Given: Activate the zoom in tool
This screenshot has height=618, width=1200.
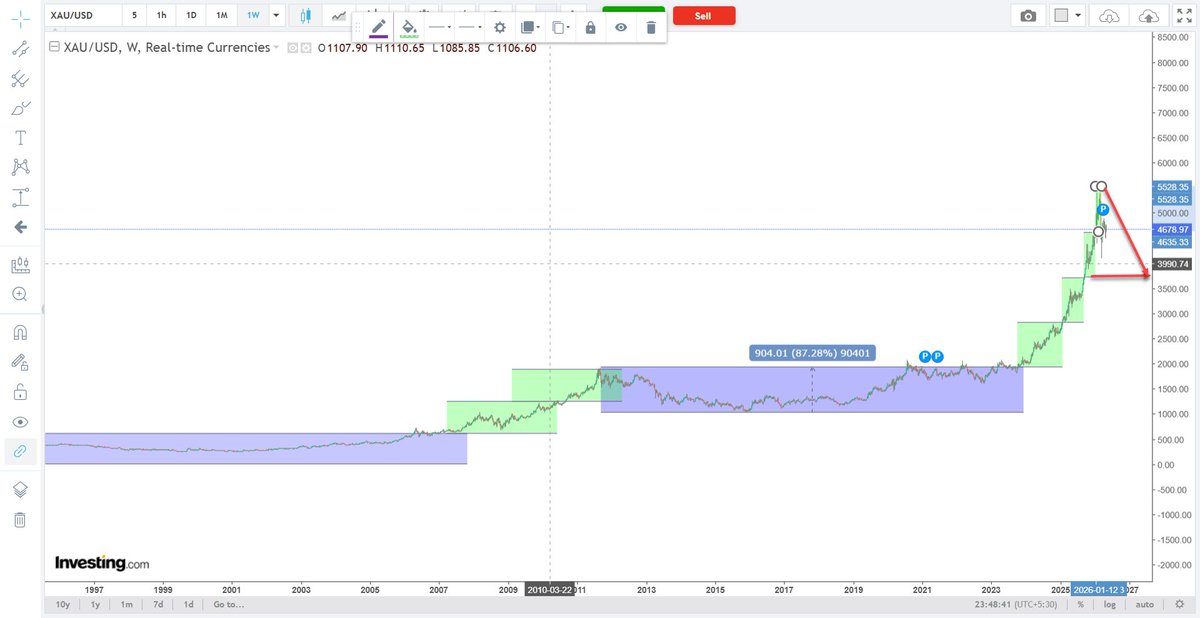Looking at the screenshot, I should pos(20,294).
